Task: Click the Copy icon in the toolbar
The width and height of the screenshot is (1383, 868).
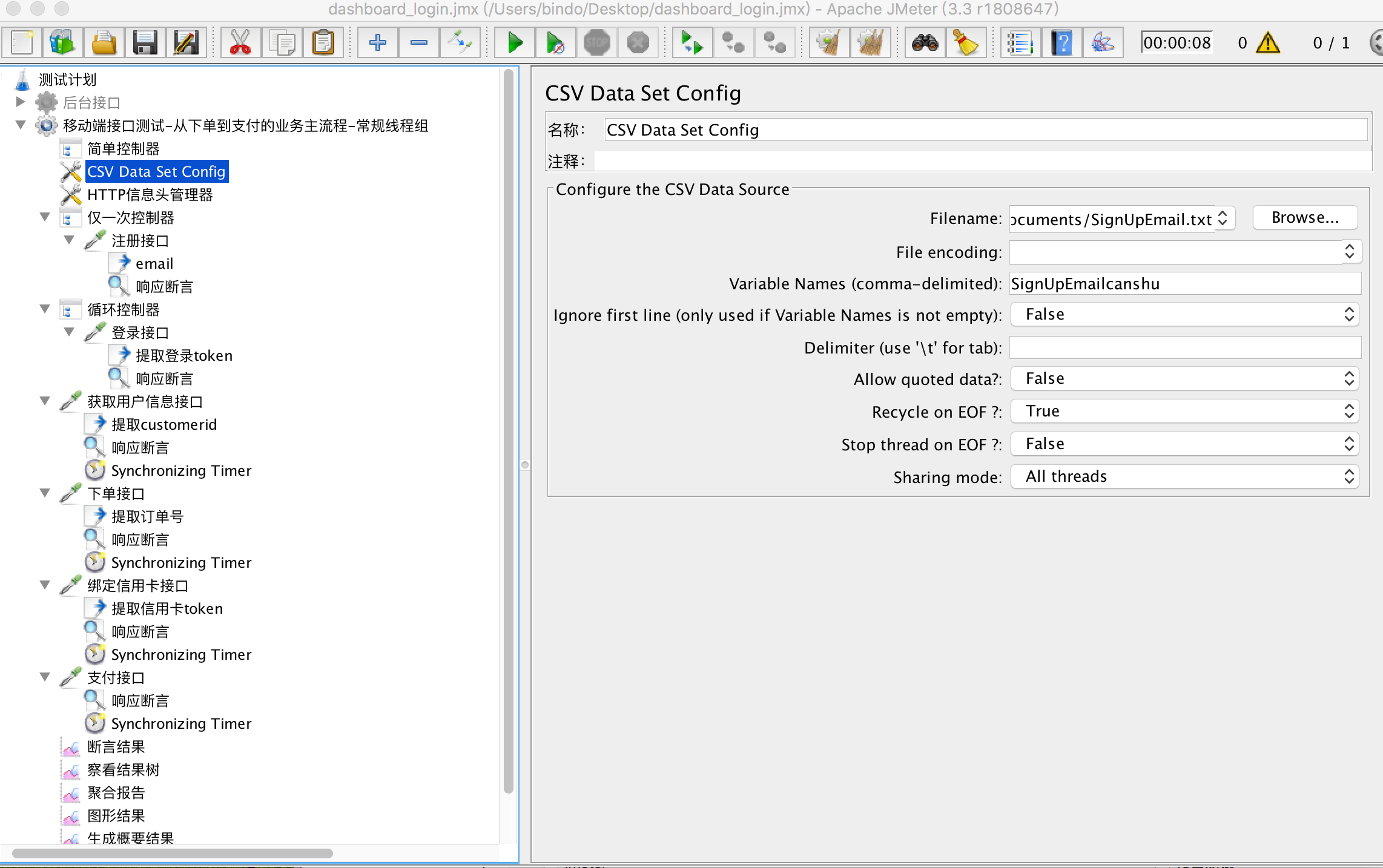Action: click(282, 42)
